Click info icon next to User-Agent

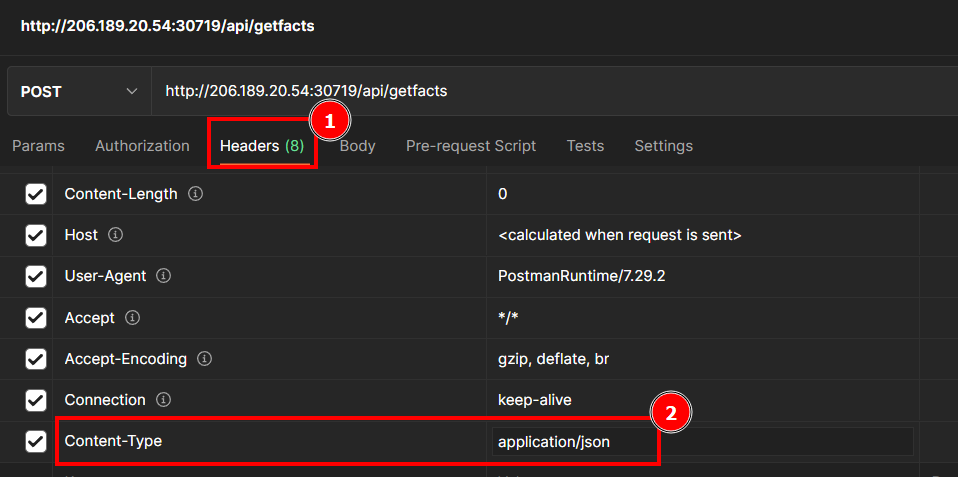pyautogui.click(x=163, y=276)
